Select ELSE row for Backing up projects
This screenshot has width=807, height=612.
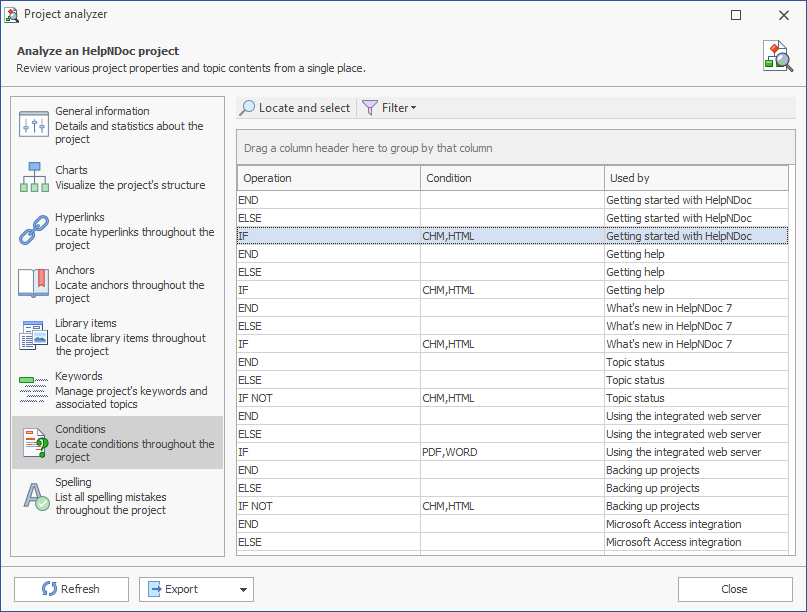513,488
